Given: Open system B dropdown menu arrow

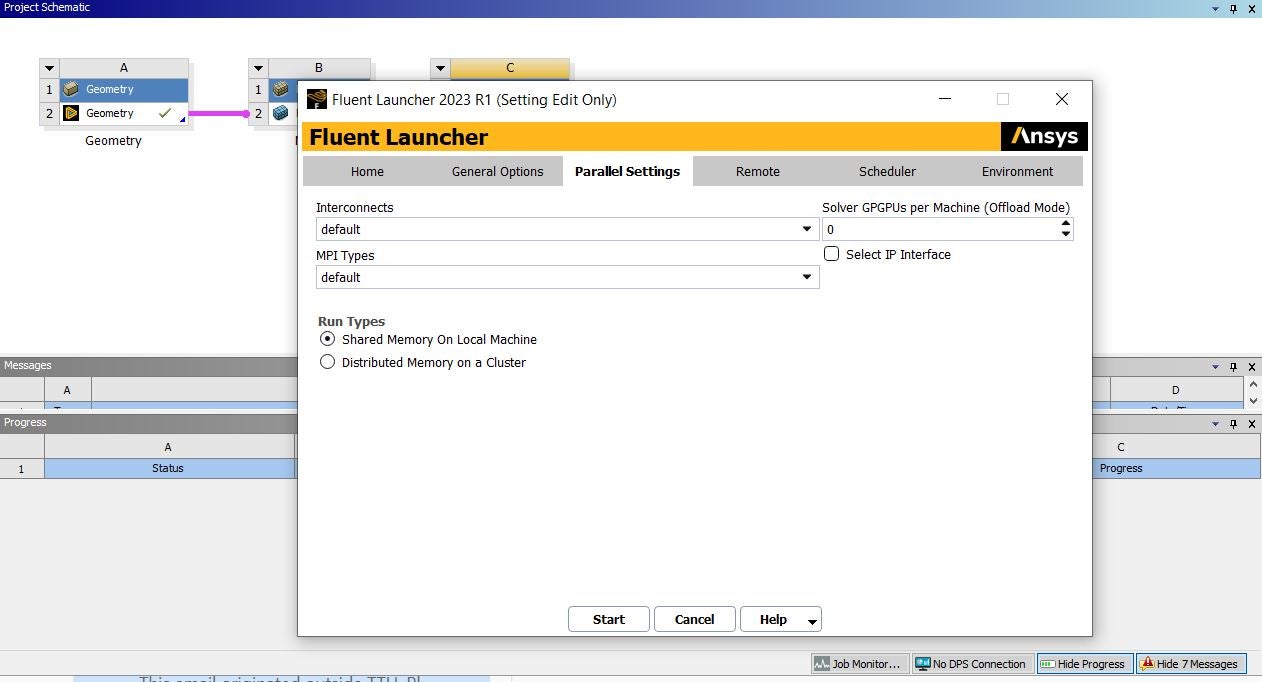Looking at the screenshot, I should [258, 68].
